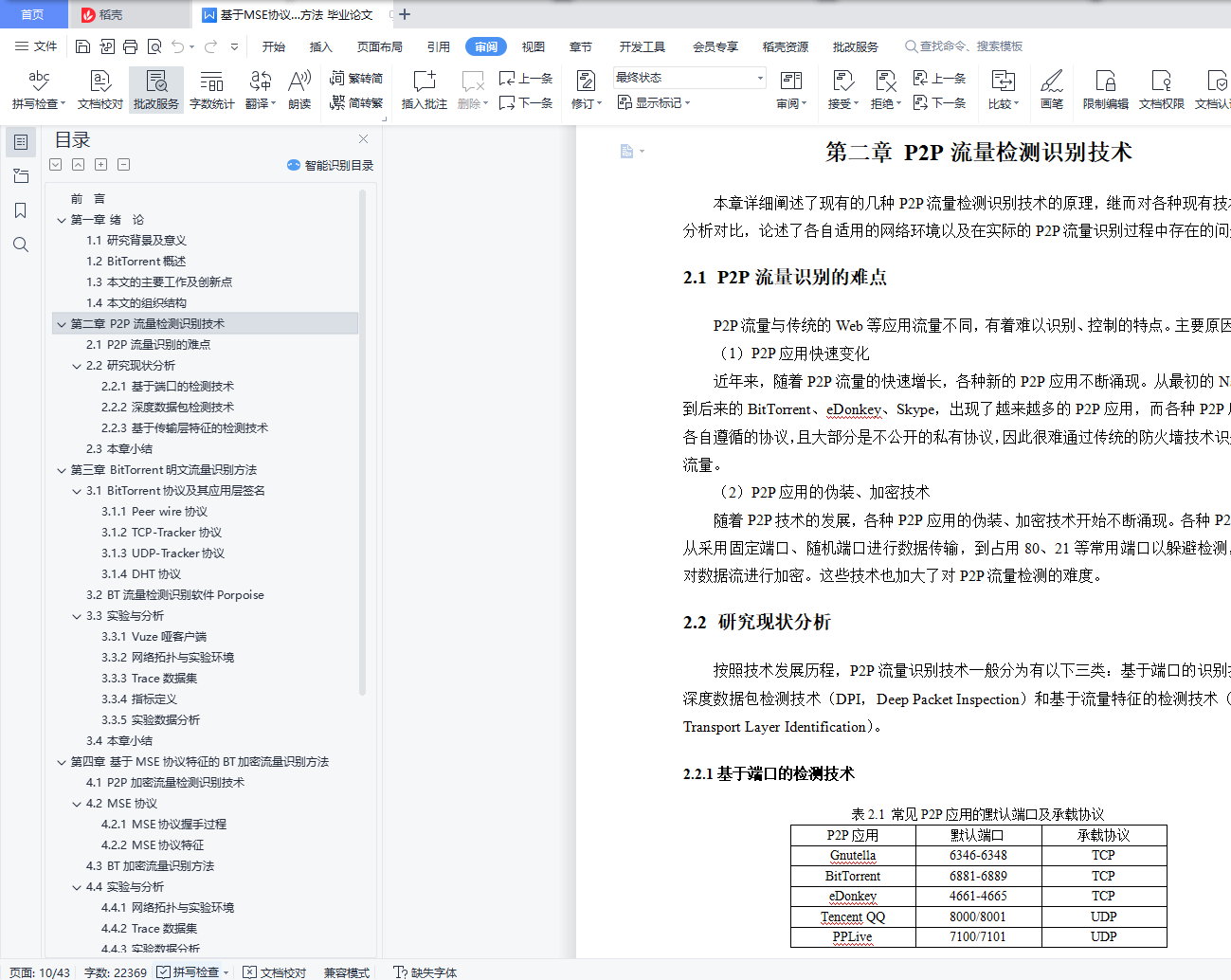Jump to 2.2.2 深度数据包检测技术 in outline

[168, 408]
